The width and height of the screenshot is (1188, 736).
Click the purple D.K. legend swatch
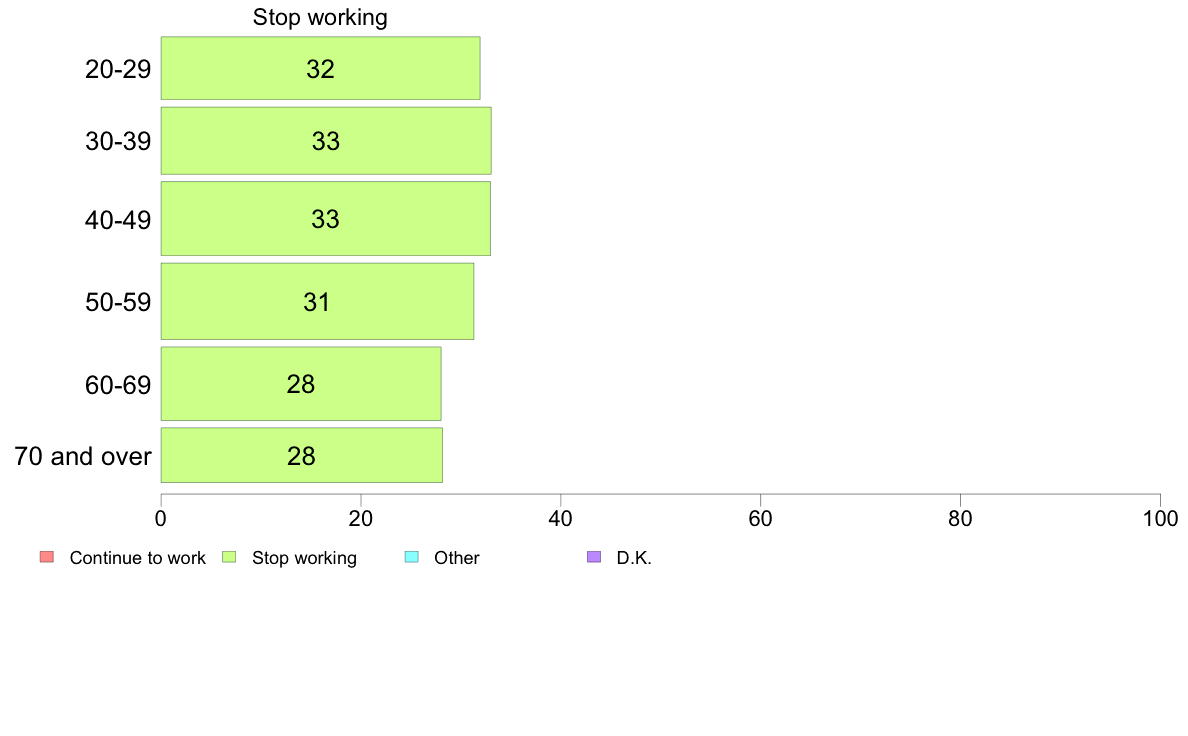coord(594,557)
